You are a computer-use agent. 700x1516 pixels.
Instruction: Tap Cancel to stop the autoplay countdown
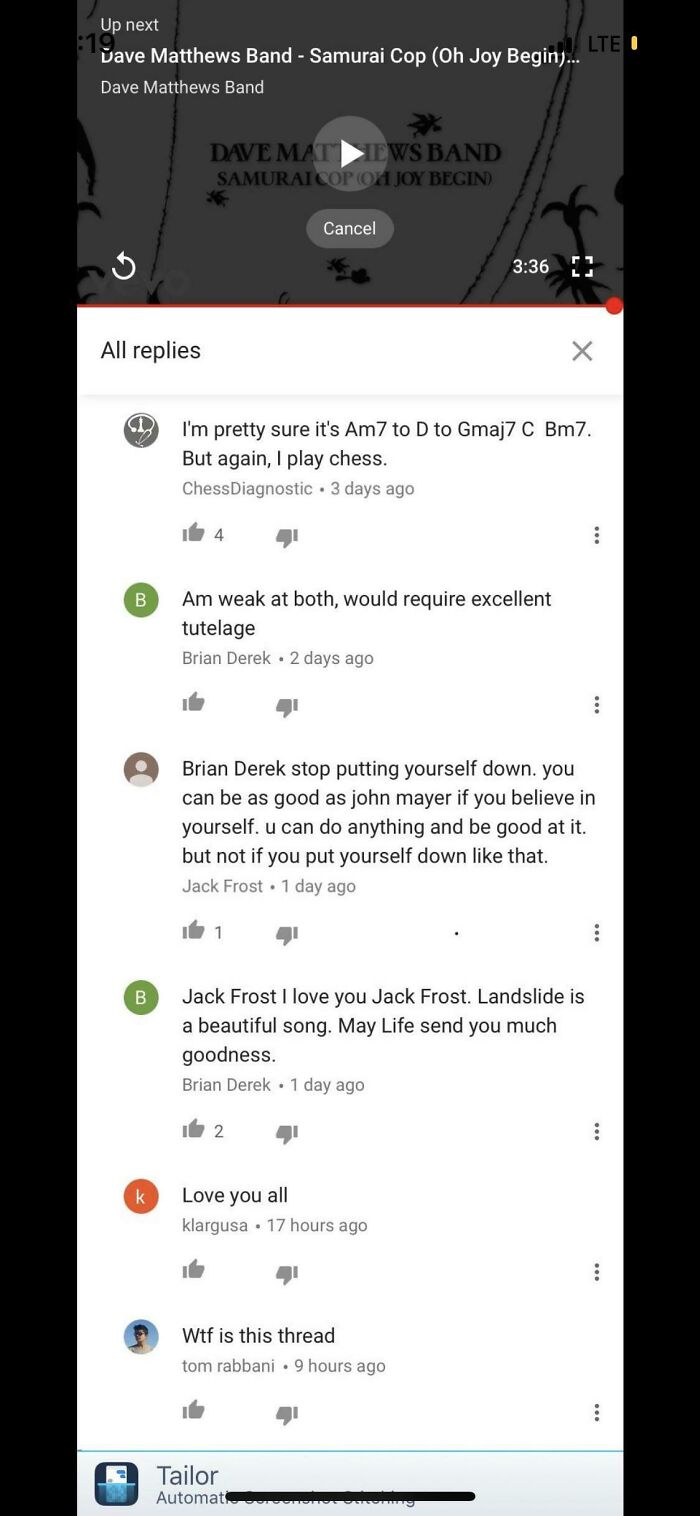point(349,228)
